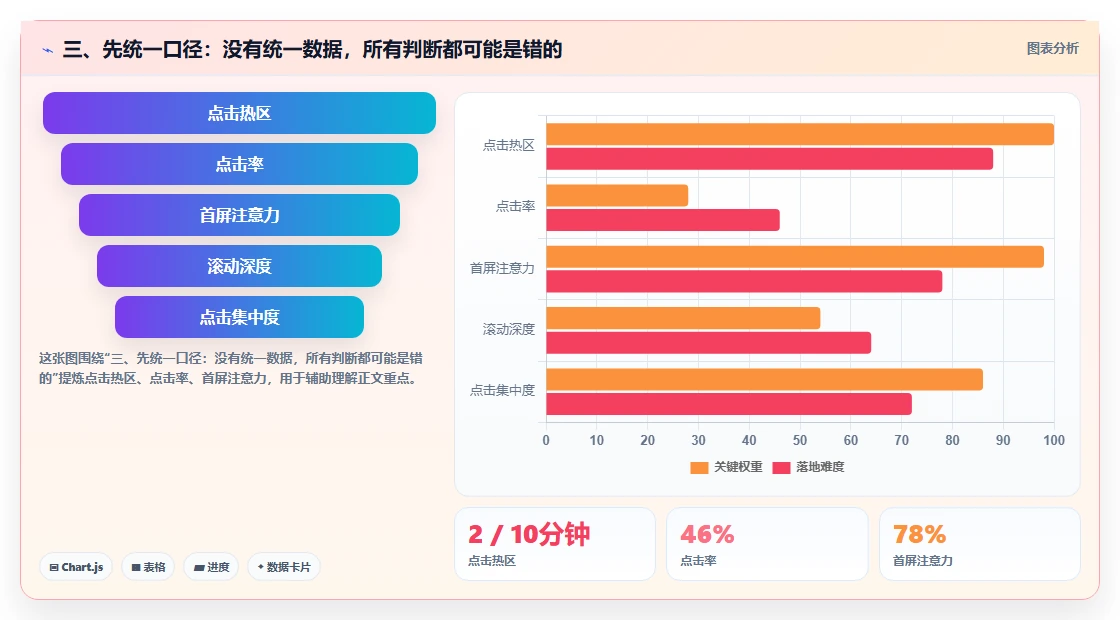Click the 落地难度 legend label
The height and width of the screenshot is (620, 1120).
coord(820,467)
